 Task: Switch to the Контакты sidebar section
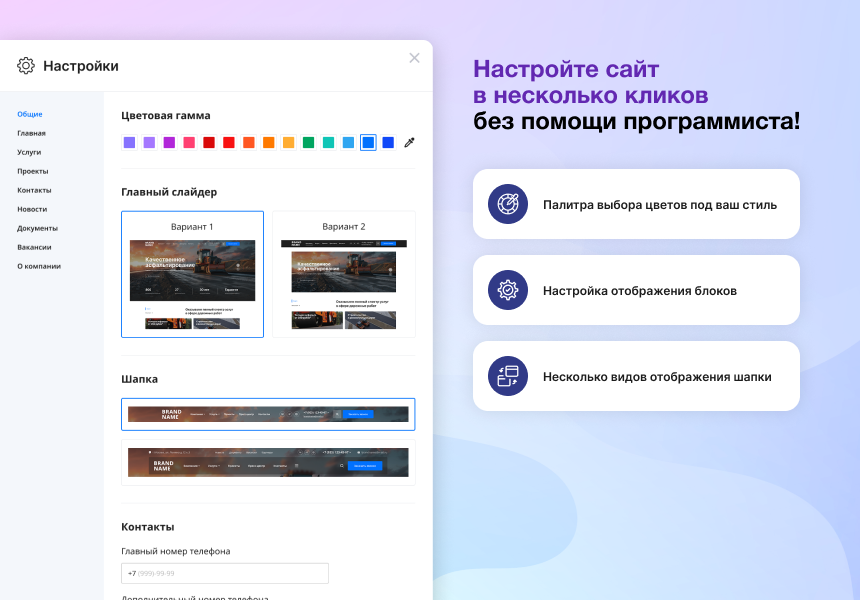click(x=34, y=190)
